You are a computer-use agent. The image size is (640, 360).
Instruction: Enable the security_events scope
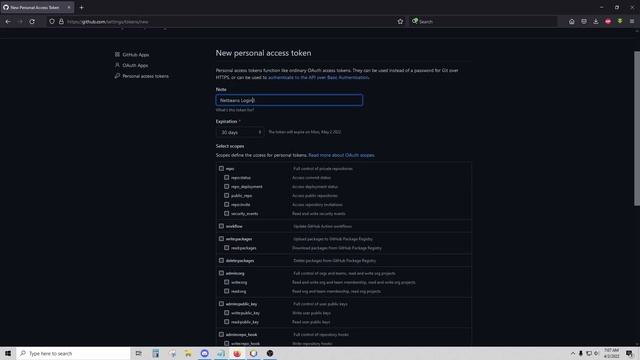click(227, 213)
